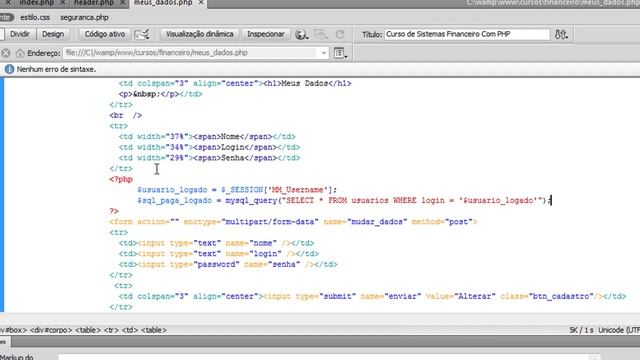640x360 pixels.
Task: Select the <table> tag at selector end
Action: pos(153,330)
